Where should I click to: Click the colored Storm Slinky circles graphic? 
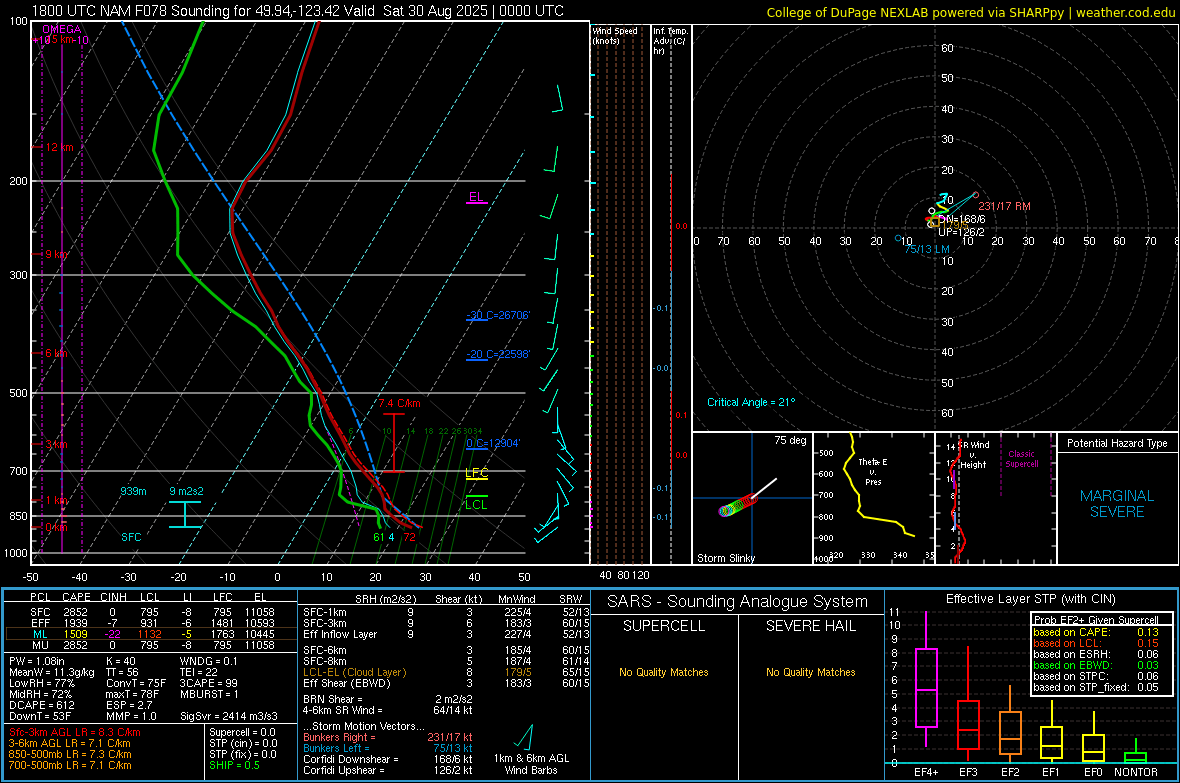738,505
